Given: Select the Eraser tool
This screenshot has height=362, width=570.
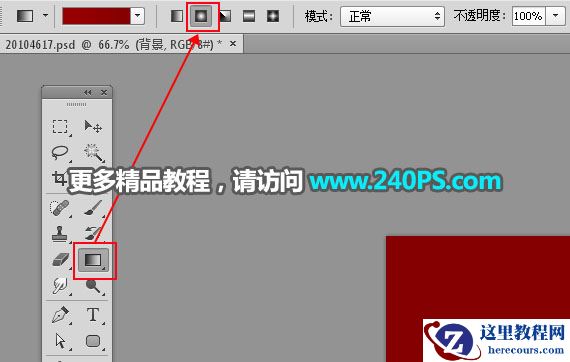Looking at the screenshot, I should click(x=60, y=260).
